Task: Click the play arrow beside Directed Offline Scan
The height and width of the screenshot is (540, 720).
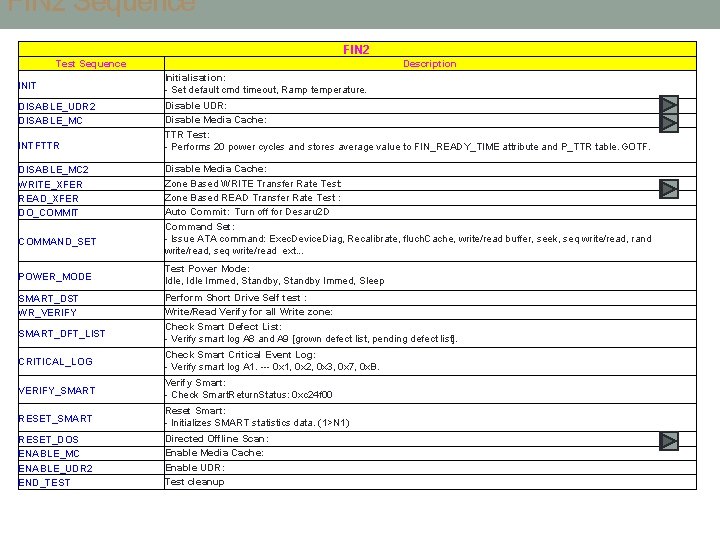Action: coord(669,441)
